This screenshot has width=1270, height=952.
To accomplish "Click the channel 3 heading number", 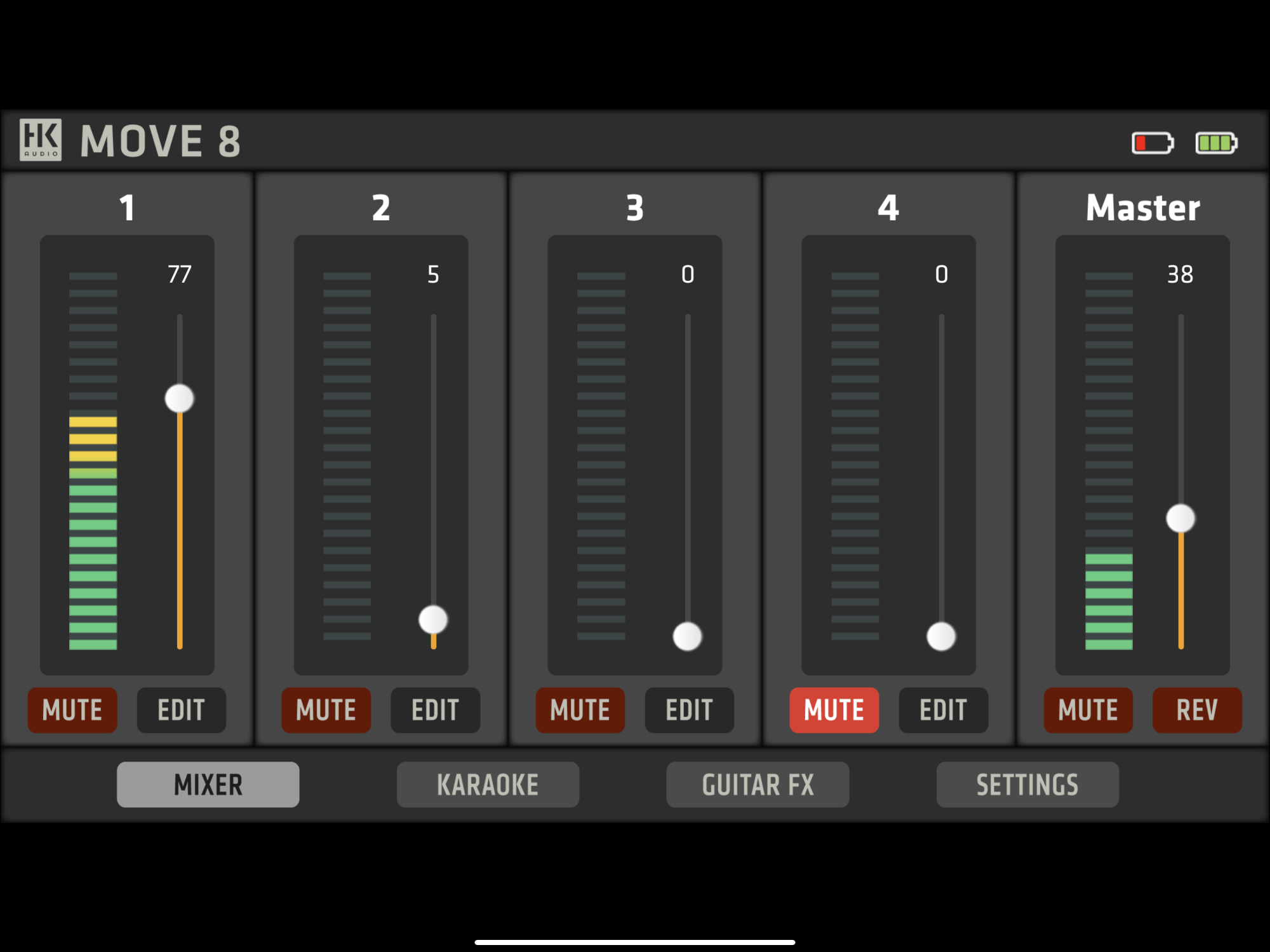I will (x=635, y=208).
